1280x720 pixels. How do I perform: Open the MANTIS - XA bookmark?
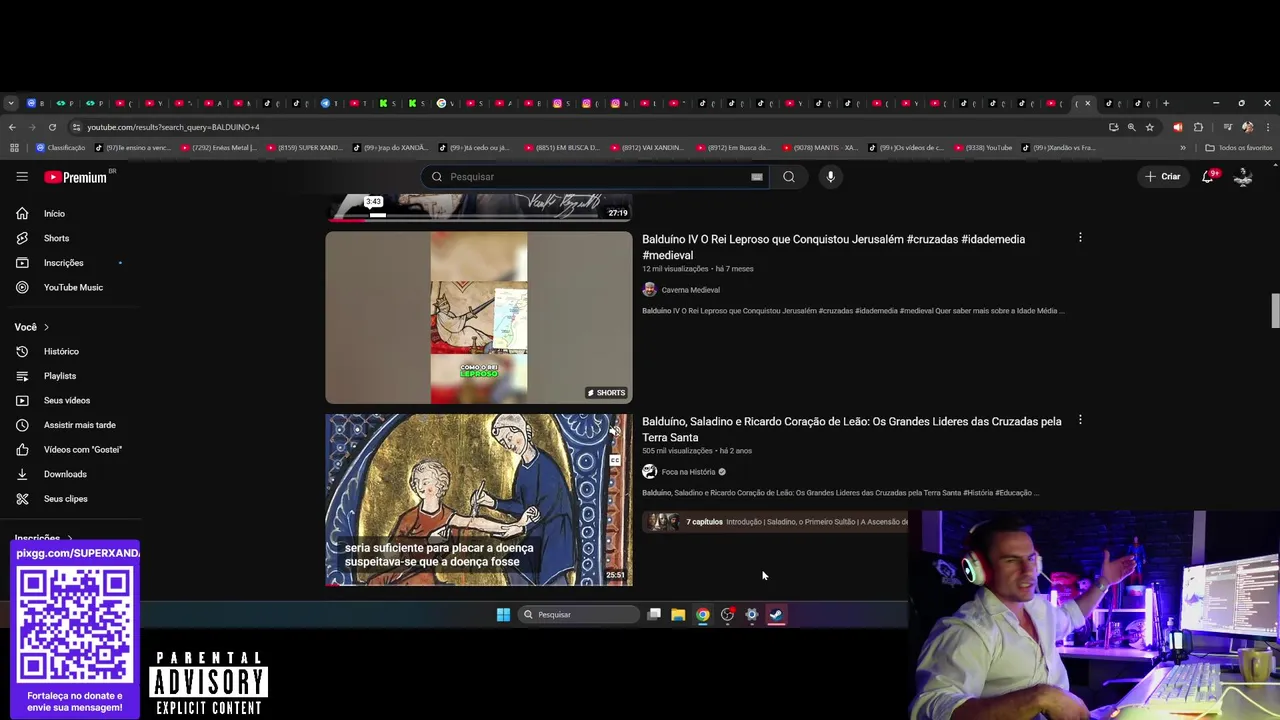pos(820,148)
